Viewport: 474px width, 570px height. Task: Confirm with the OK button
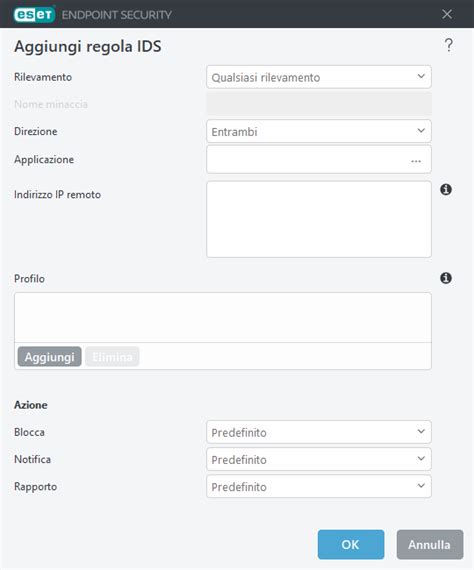(x=351, y=545)
